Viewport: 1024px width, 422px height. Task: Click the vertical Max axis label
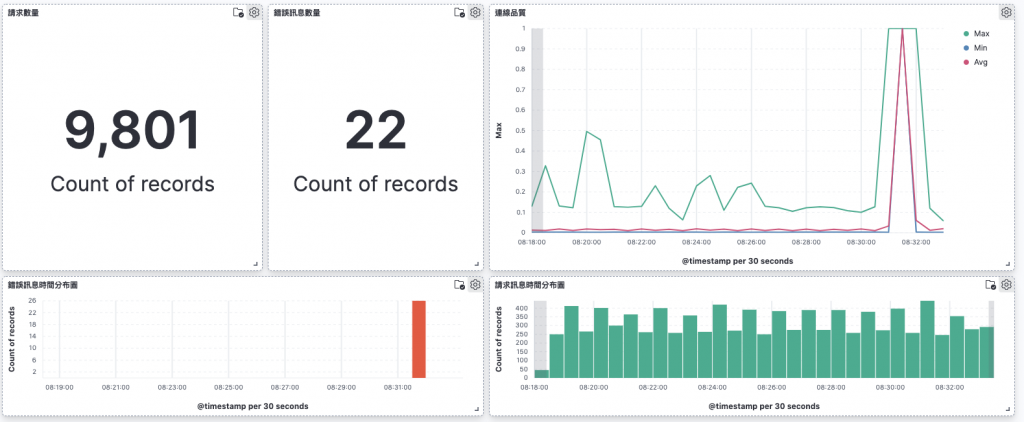pyautogui.click(x=499, y=133)
